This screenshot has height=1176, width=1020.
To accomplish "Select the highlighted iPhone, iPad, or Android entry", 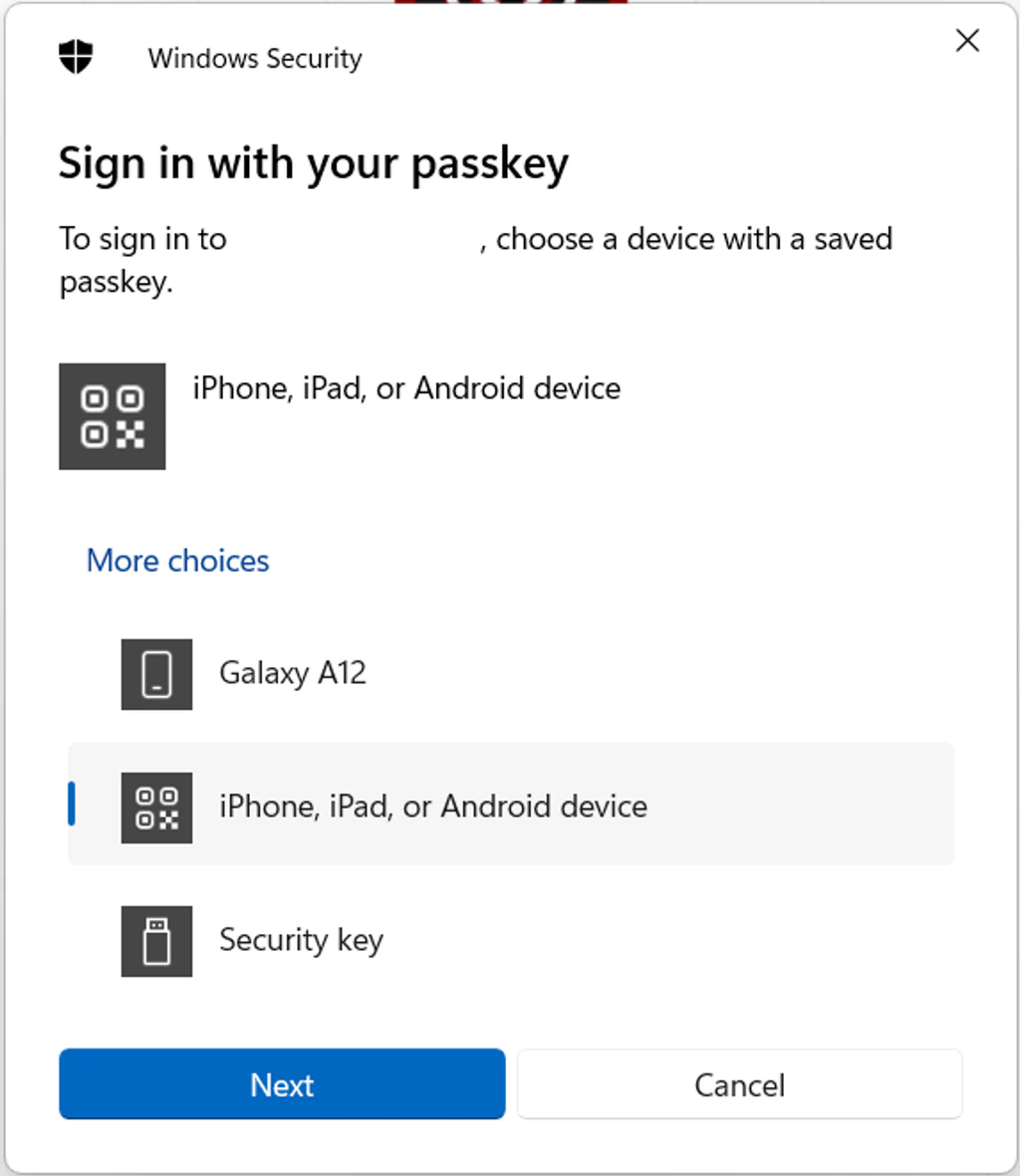I will pos(432,807).
